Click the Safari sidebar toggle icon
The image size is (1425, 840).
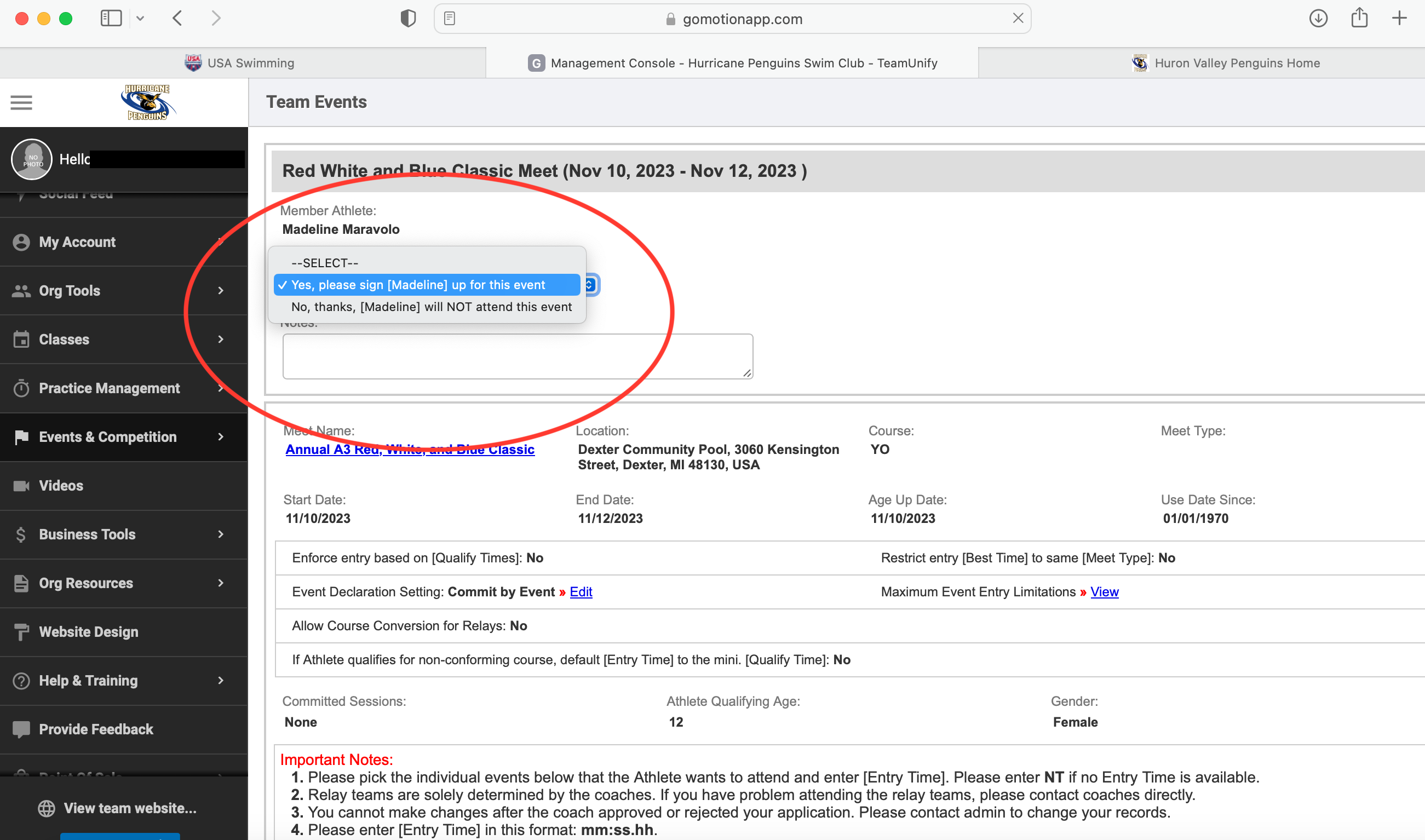click(111, 19)
